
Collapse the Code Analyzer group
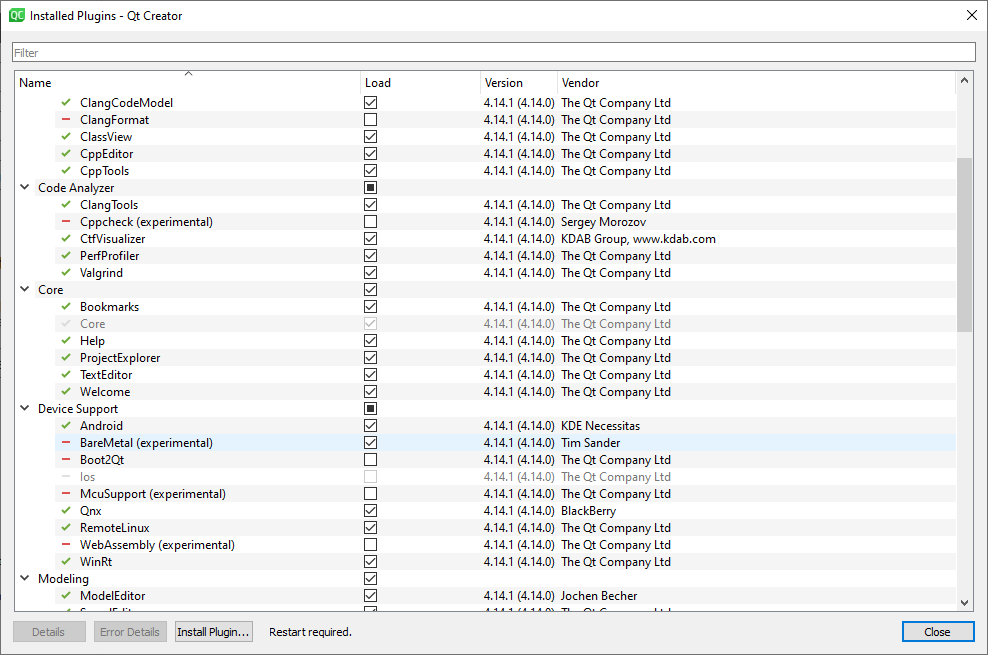(25, 188)
